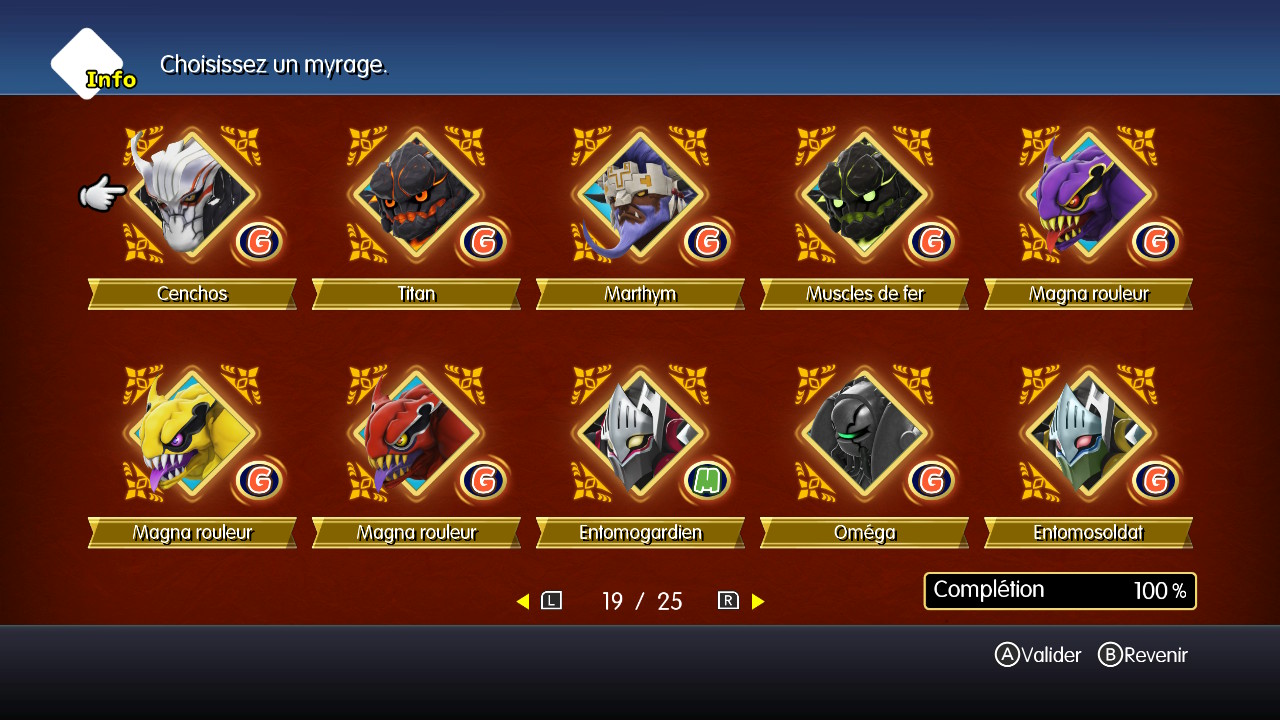The width and height of the screenshot is (1280, 720).
Task: Click the Complétion 100% progress box
Action: point(1060,591)
